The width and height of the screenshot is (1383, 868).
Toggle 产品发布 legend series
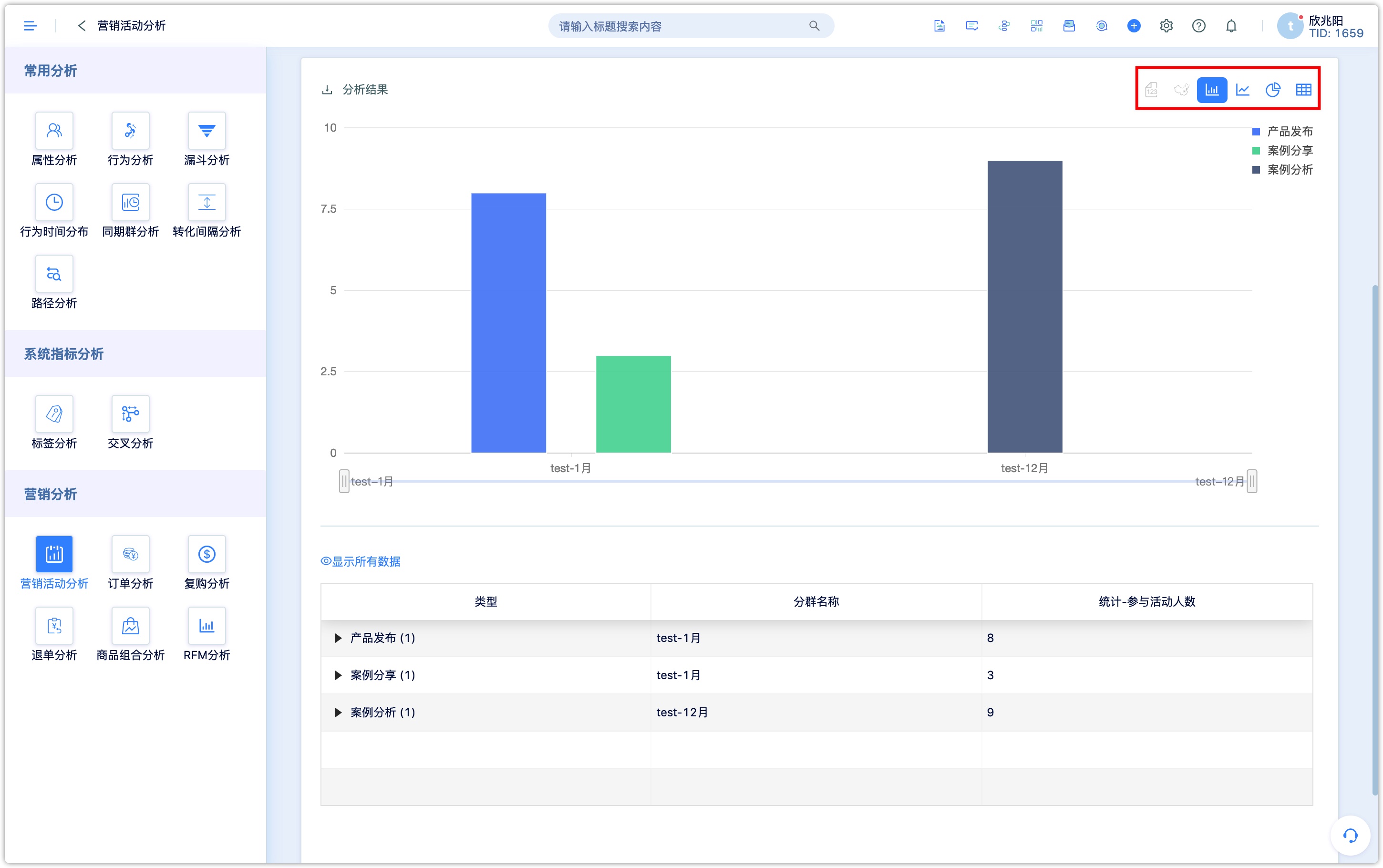point(1282,132)
